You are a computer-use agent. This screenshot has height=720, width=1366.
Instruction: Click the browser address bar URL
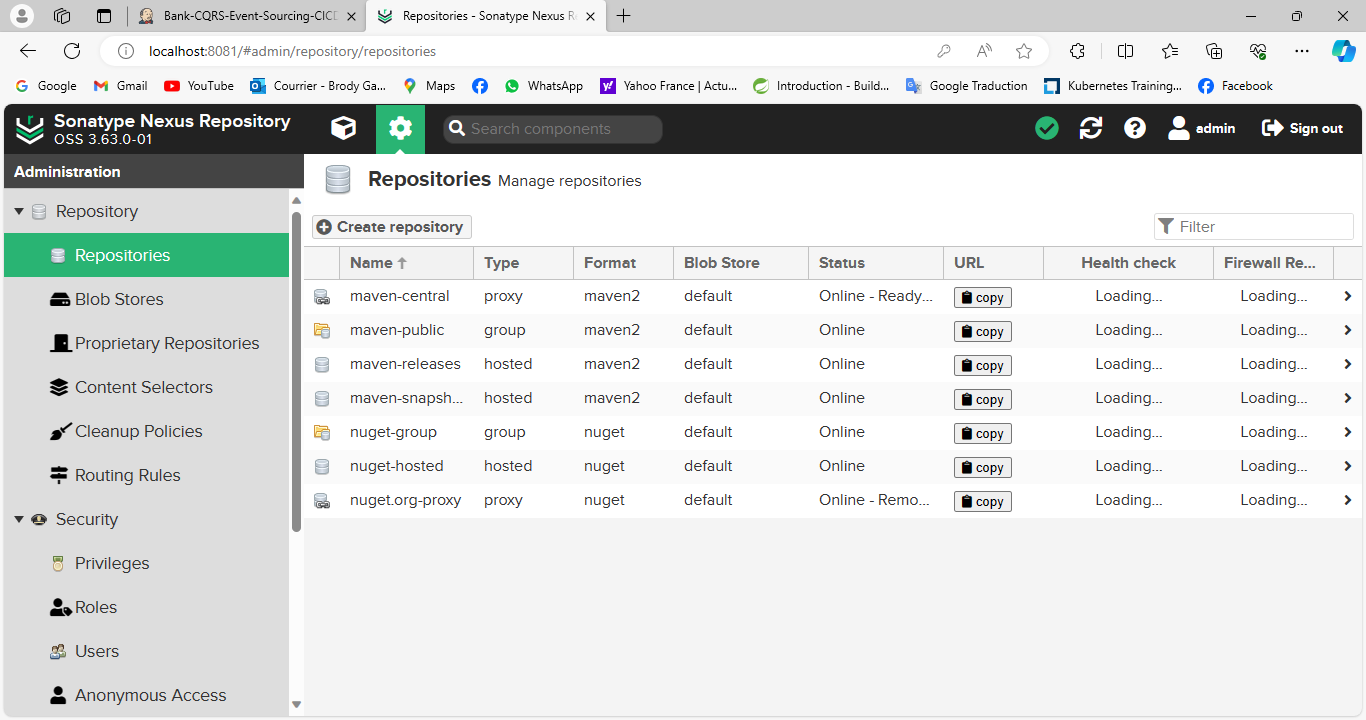tap(292, 51)
